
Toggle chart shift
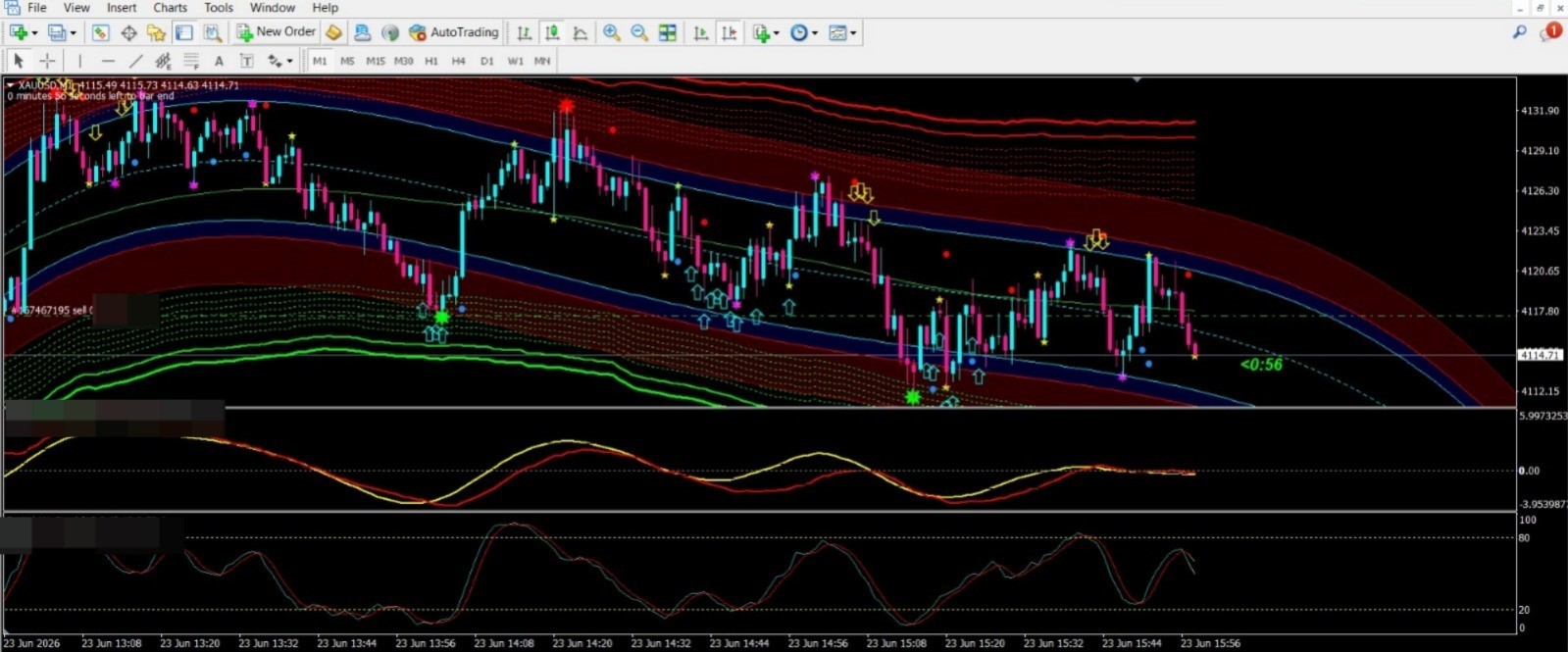[x=729, y=32]
